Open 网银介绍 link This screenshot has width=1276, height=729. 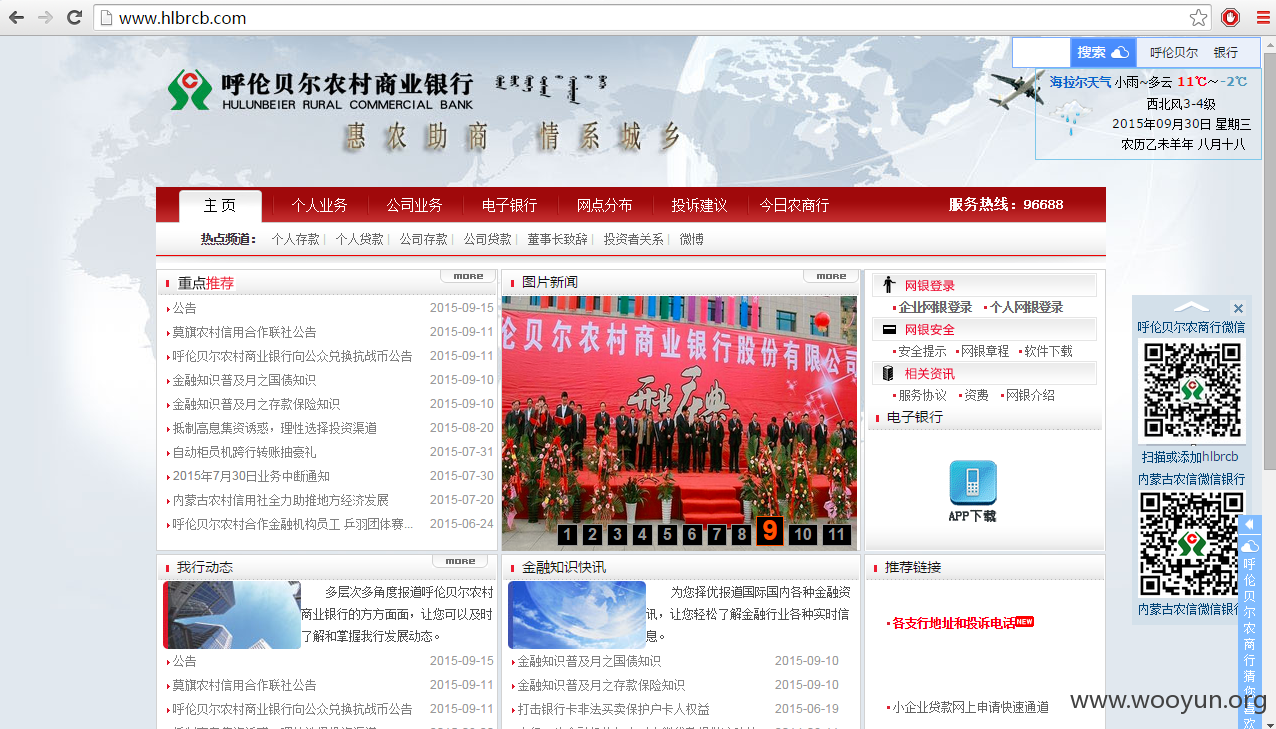(x=1030, y=395)
